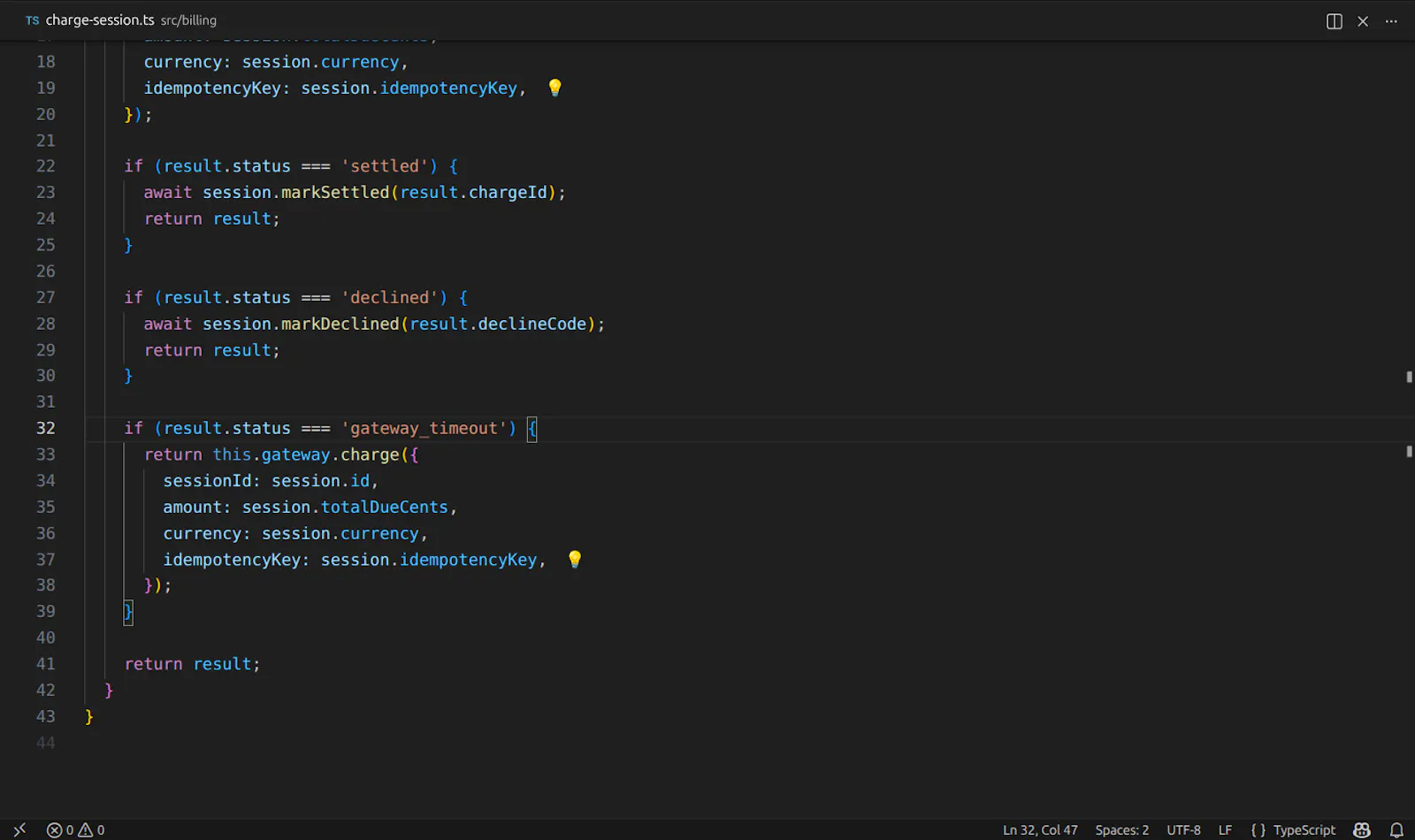The image size is (1415, 840).
Task: Click the 'gateway_timeout' string literal
Action: (x=424, y=428)
